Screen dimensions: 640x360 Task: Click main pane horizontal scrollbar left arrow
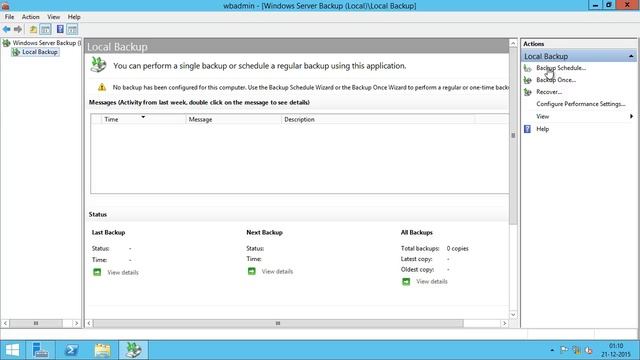point(89,323)
